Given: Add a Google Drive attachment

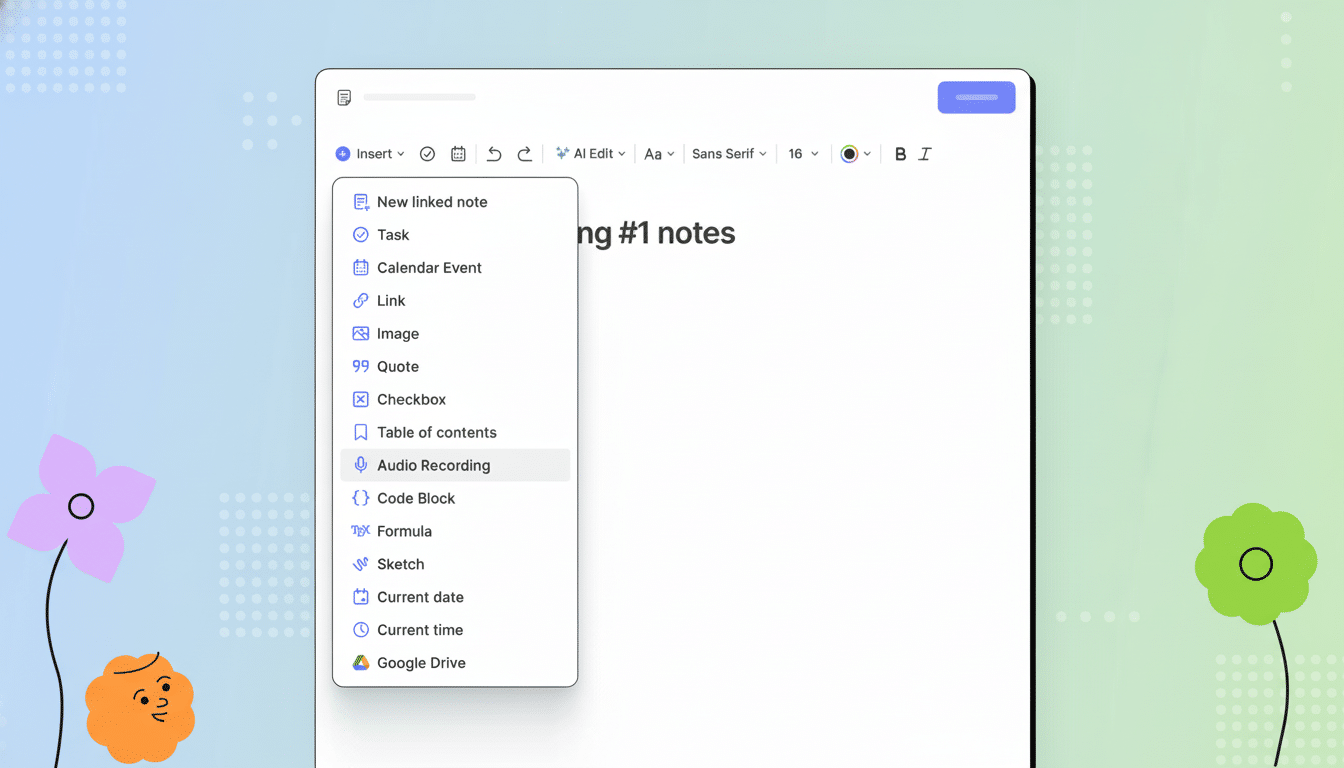Looking at the screenshot, I should click(x=421, y=662).
